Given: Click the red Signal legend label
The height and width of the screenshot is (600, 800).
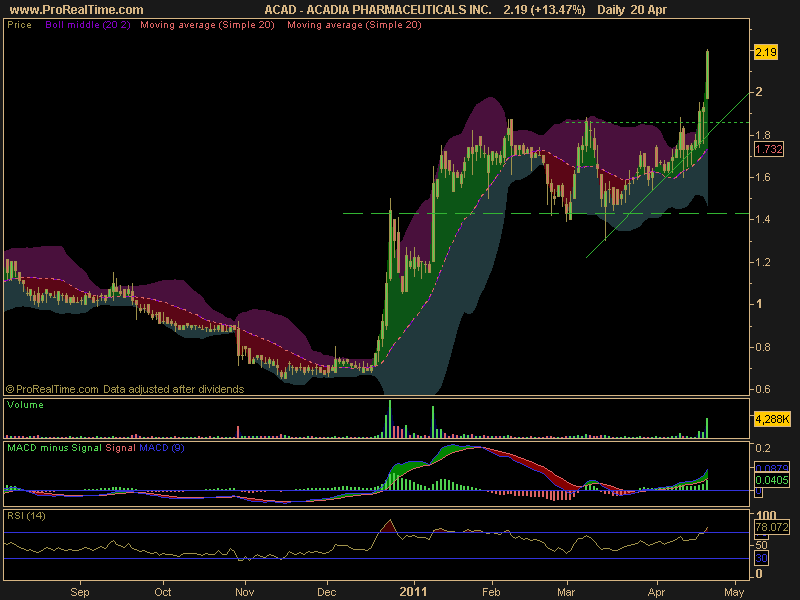Looking at the screenshot, I should [120, 448].
